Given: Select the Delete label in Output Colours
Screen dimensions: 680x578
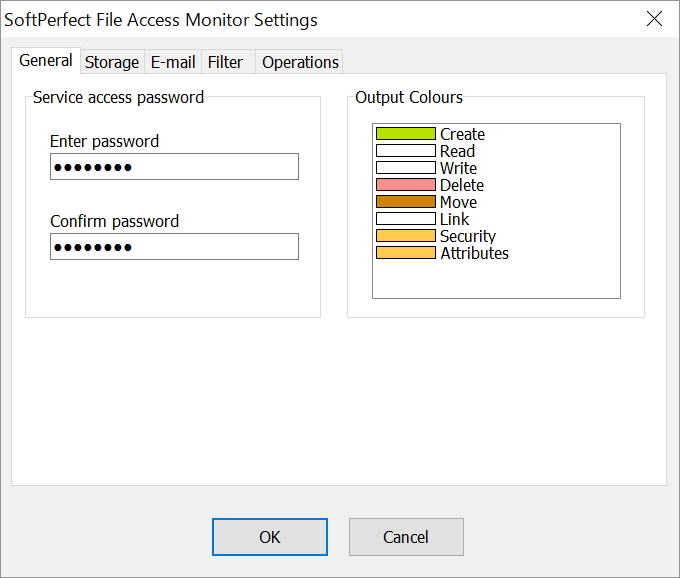Looking at the screenshot, I should tap(462, 185).
